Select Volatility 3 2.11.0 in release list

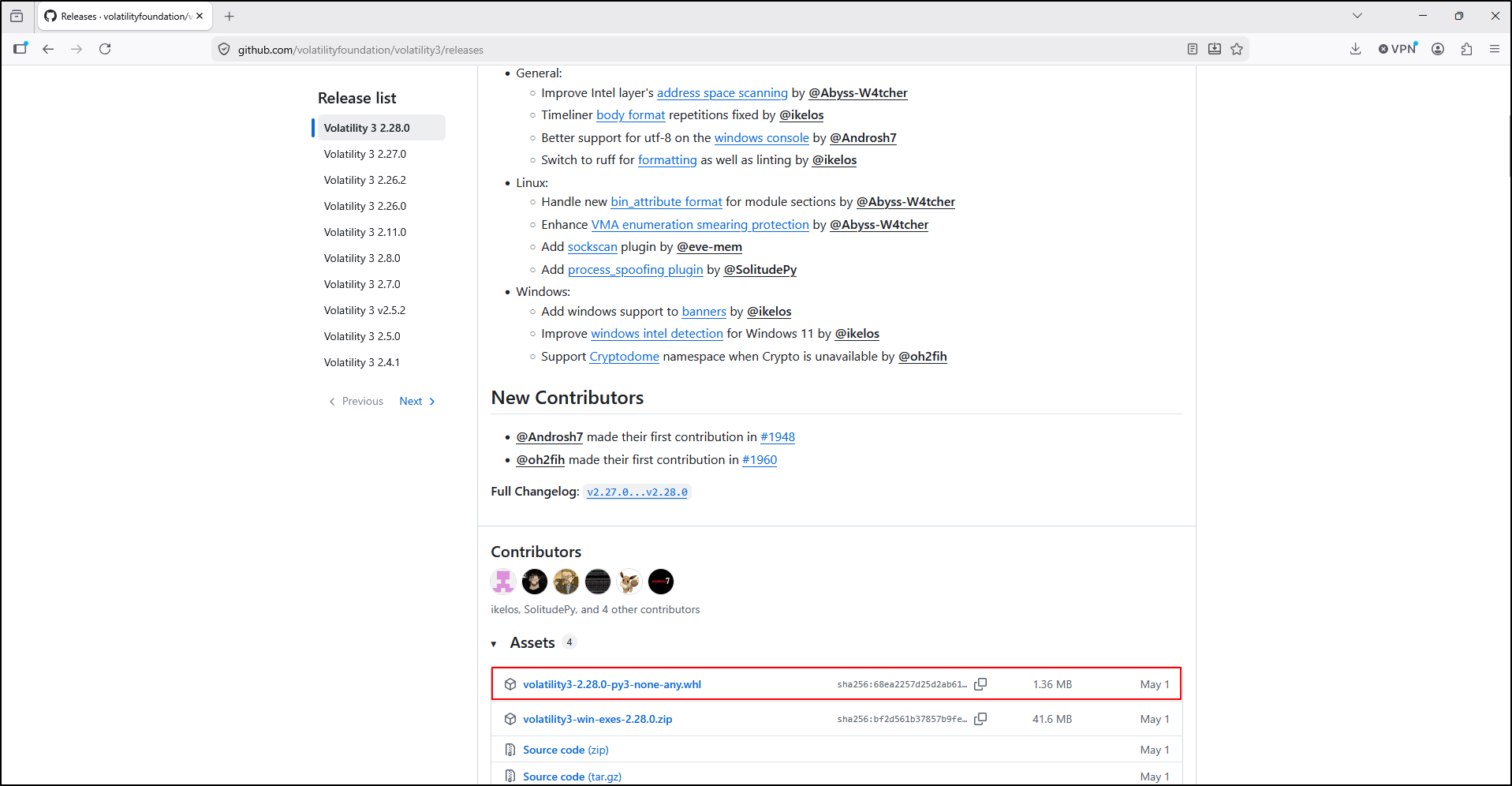(365, 232)
